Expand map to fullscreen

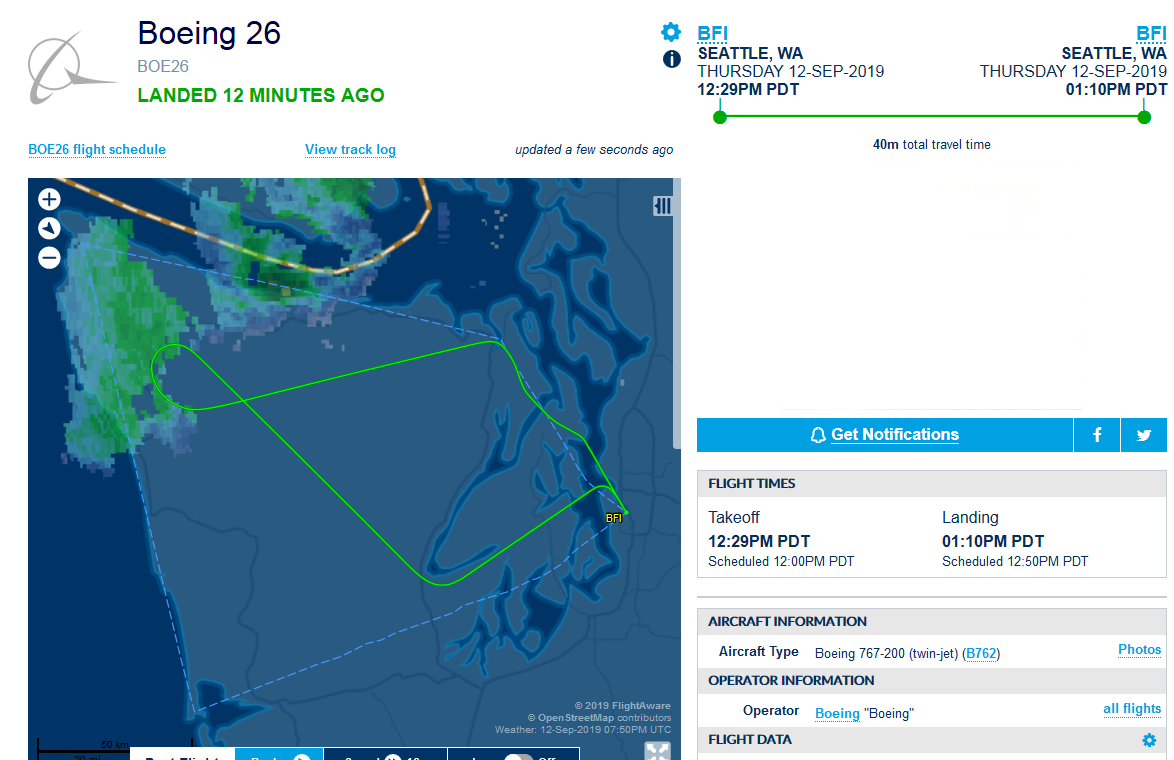657,751
